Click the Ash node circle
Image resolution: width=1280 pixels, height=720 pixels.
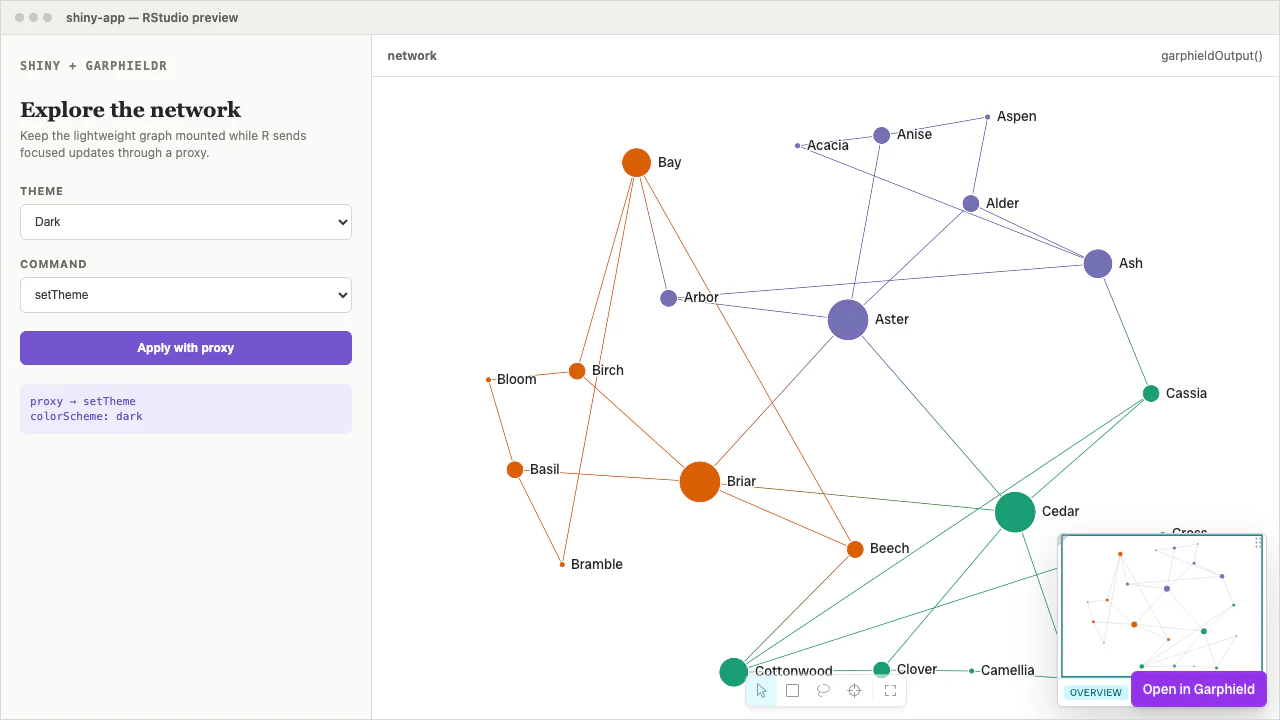pyautogui.click(x=1098, y=264)
